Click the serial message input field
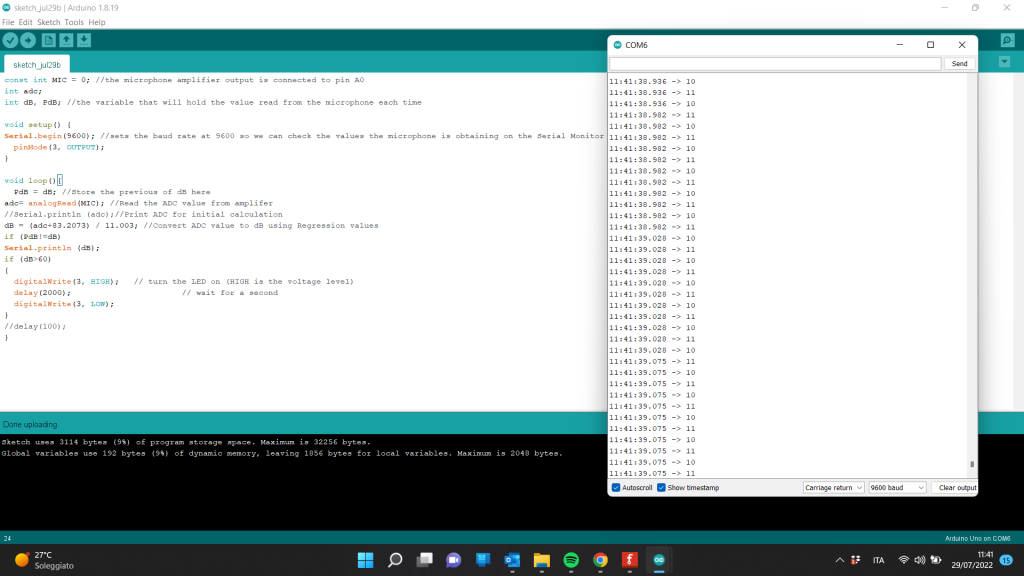This screenshot has width=1024, height=576. (x=775, y=64)
